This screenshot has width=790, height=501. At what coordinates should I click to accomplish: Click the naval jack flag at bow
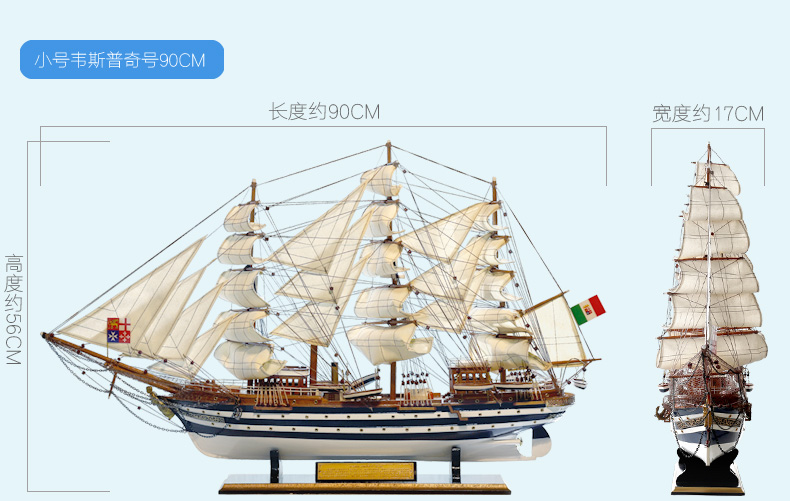pos(118,330)
